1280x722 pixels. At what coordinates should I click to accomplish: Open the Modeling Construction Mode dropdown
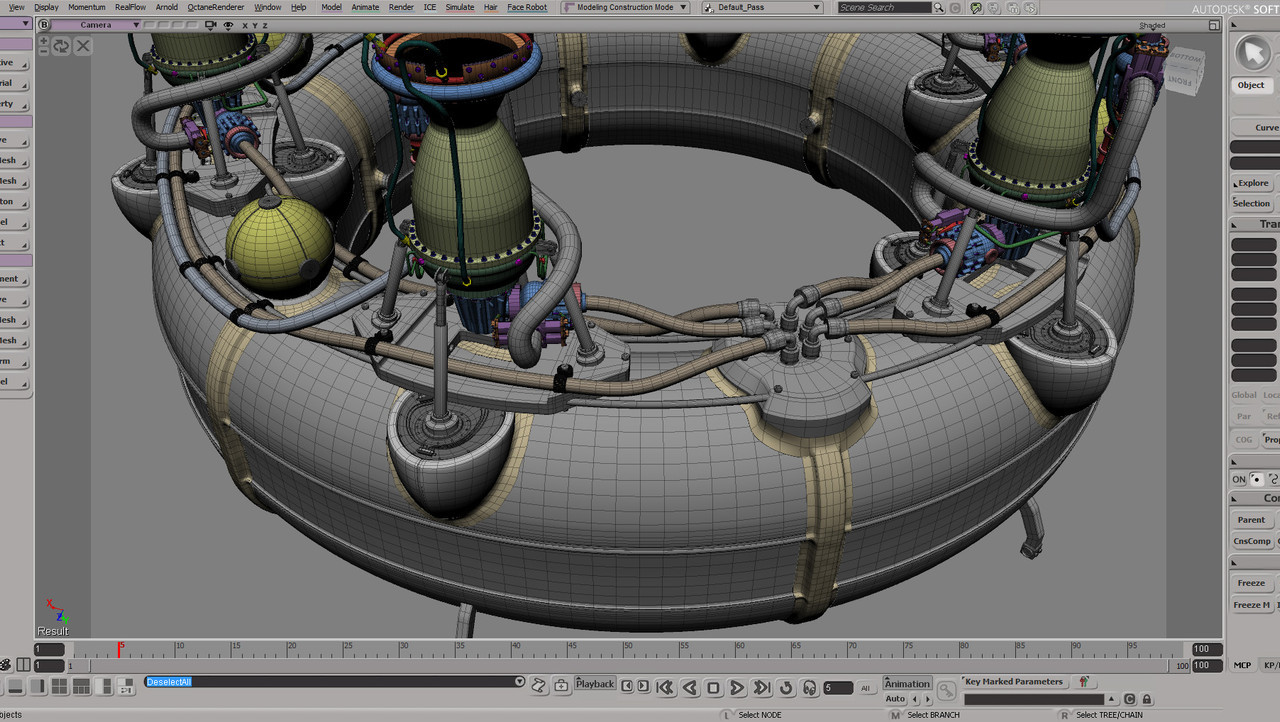click(625, 7)
